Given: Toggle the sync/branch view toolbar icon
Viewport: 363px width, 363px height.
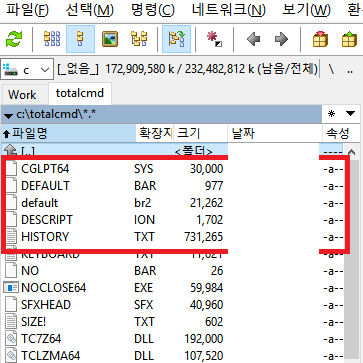Looking at the screenshot, I should [x=176, y=39].
